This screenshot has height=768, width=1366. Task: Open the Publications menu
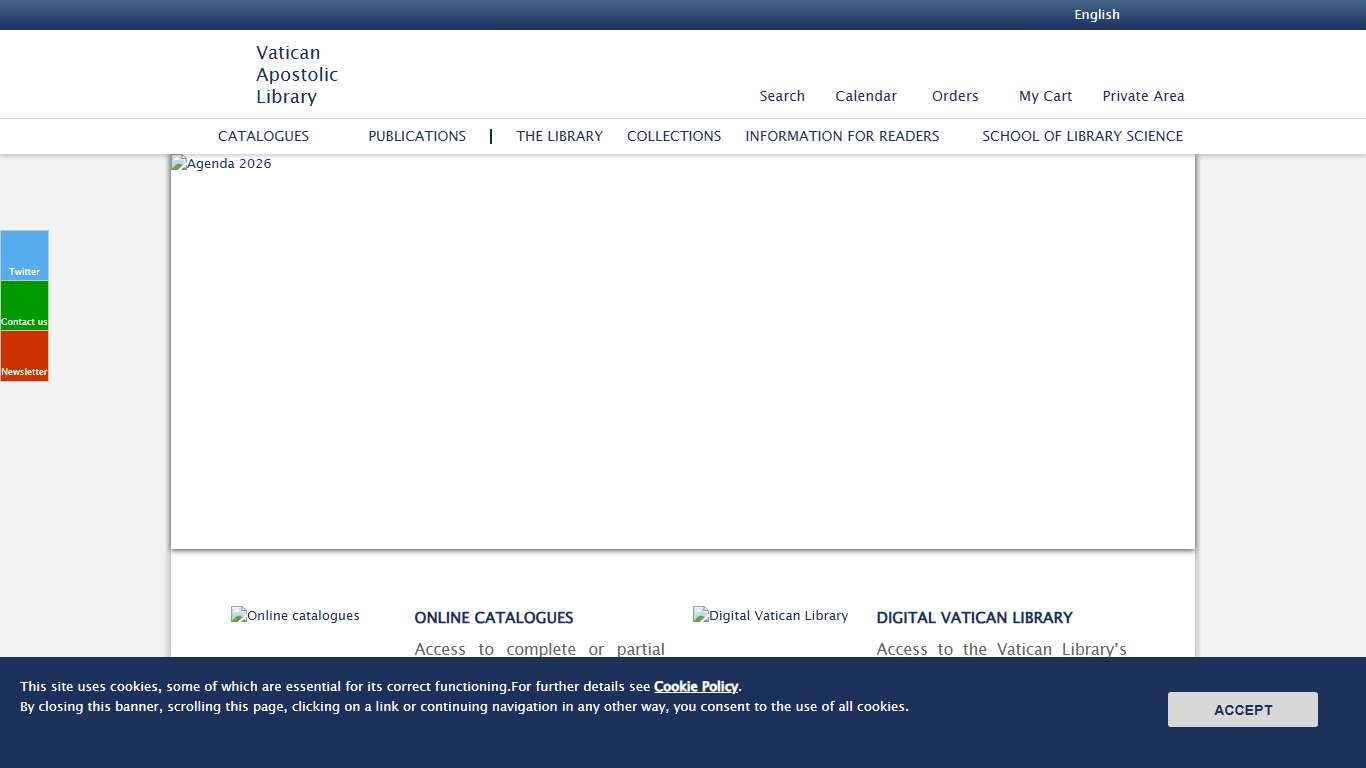click(x=417, y=136)
